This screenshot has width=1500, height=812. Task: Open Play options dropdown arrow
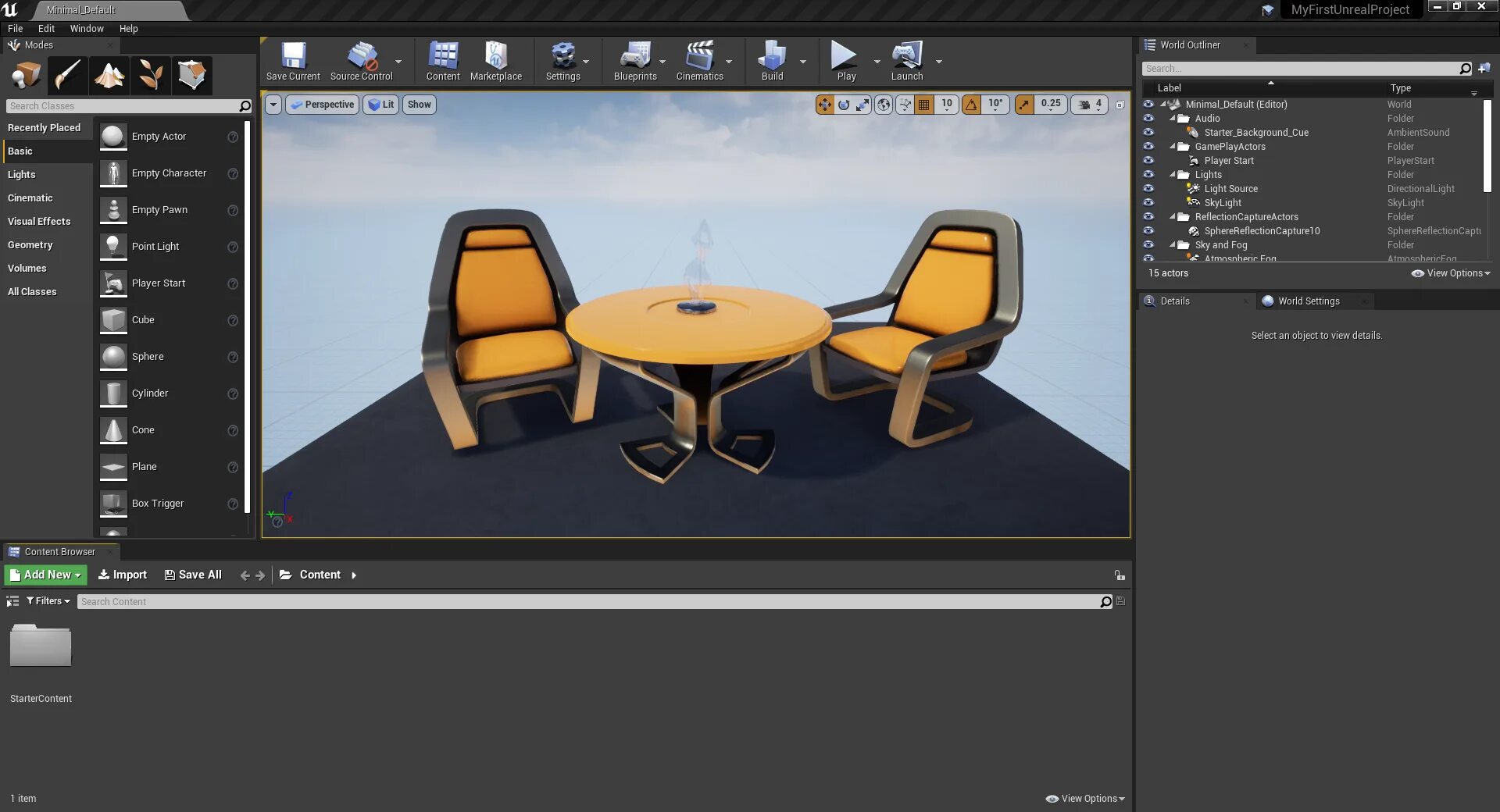(877, 62)
